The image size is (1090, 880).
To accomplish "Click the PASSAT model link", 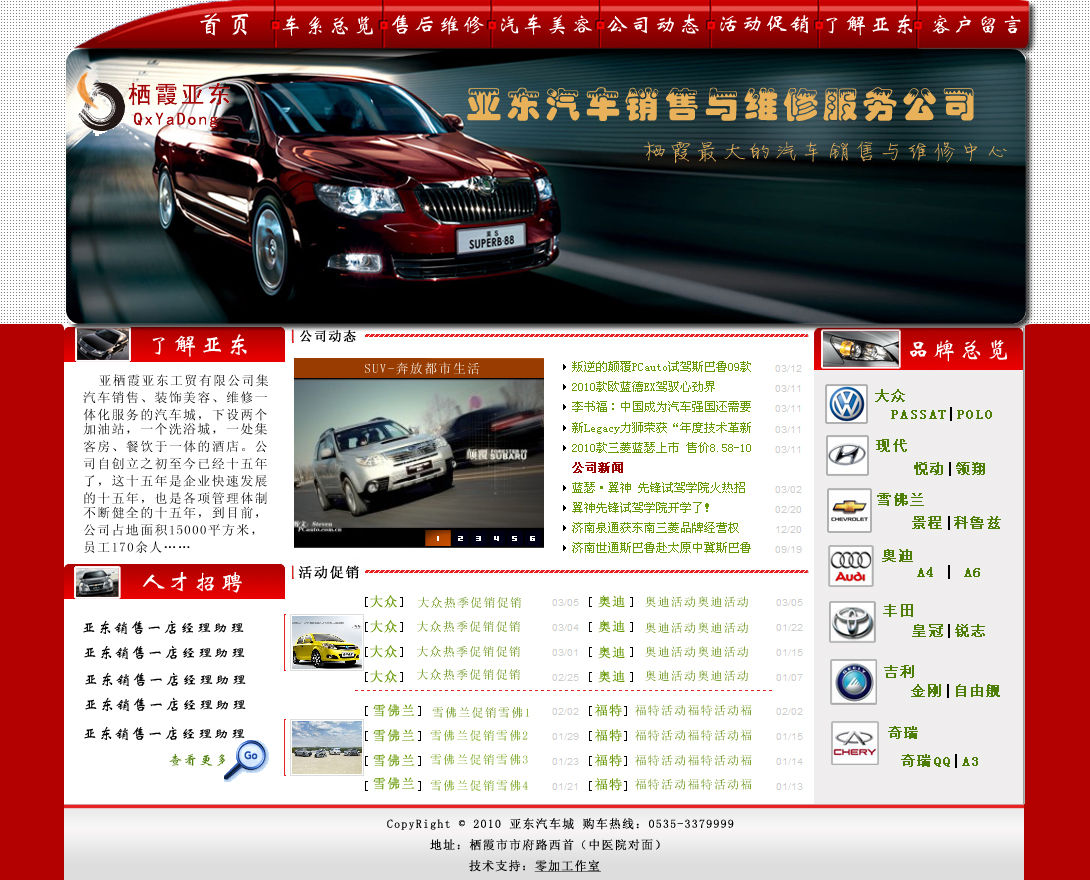I will tap(918, 414).
